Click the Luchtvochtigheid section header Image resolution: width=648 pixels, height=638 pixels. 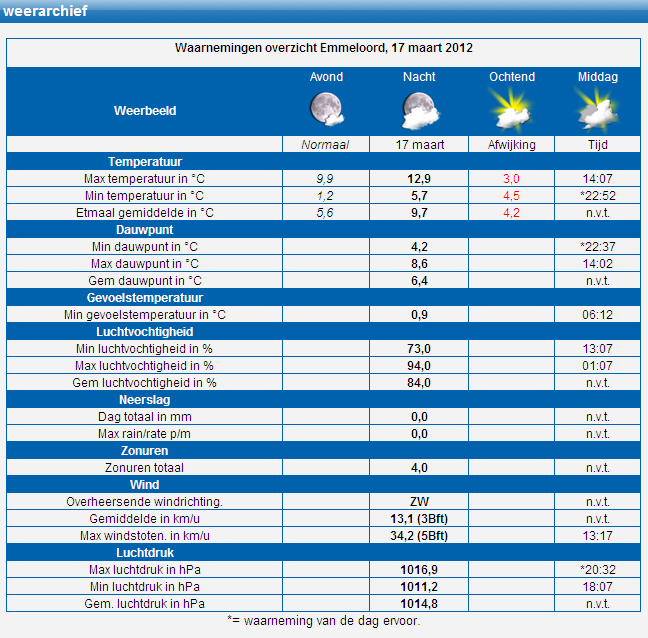(145, 332)
